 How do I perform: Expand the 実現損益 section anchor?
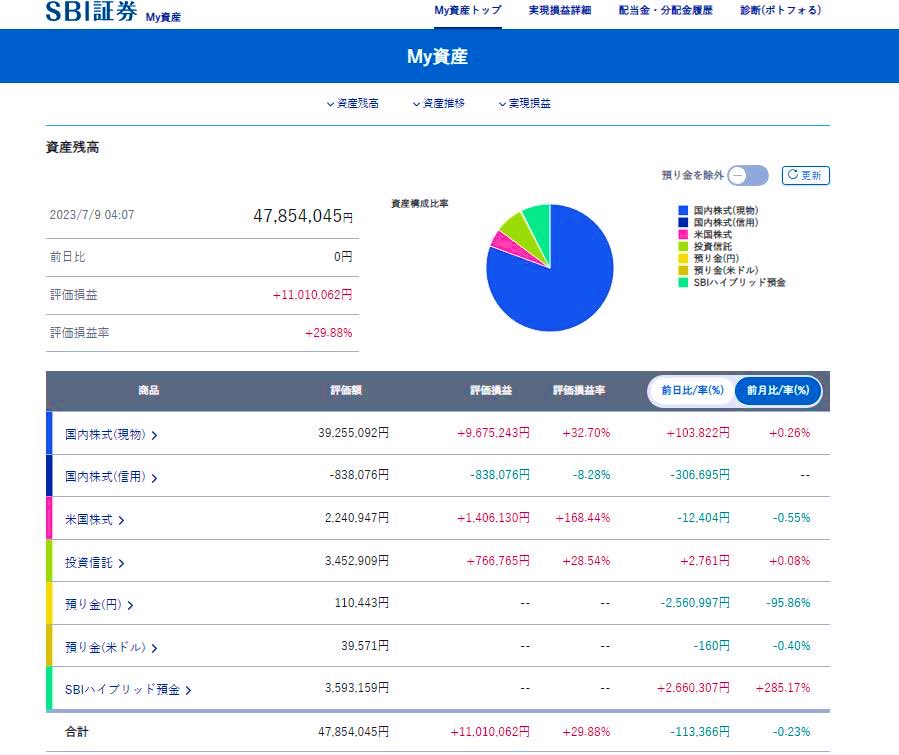524,103
